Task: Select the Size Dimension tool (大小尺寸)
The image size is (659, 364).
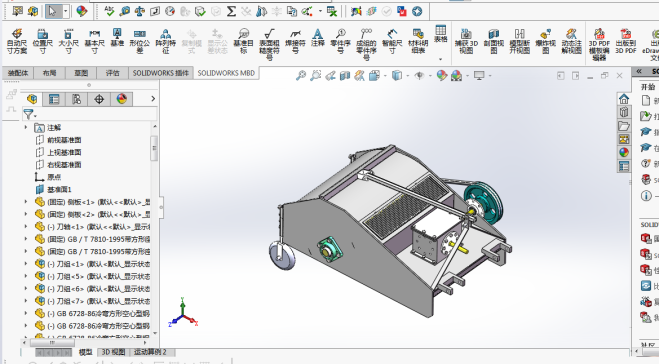Action: pyautogui.click(x=69, y=41)
